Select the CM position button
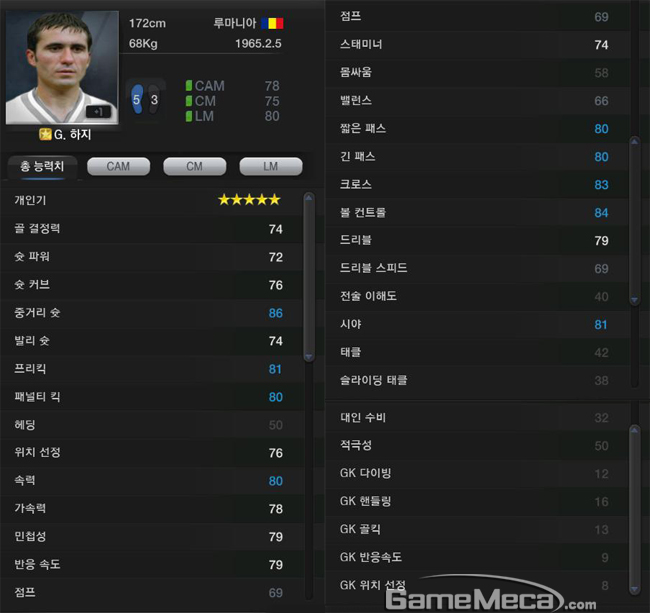The width and height of the screenshot is (650, 613). [x=195, y=167]
